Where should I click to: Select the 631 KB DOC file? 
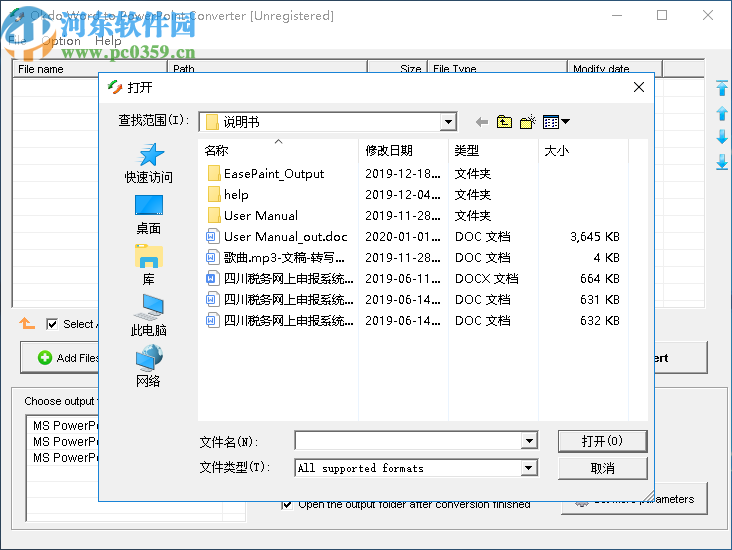pos(280,300)
